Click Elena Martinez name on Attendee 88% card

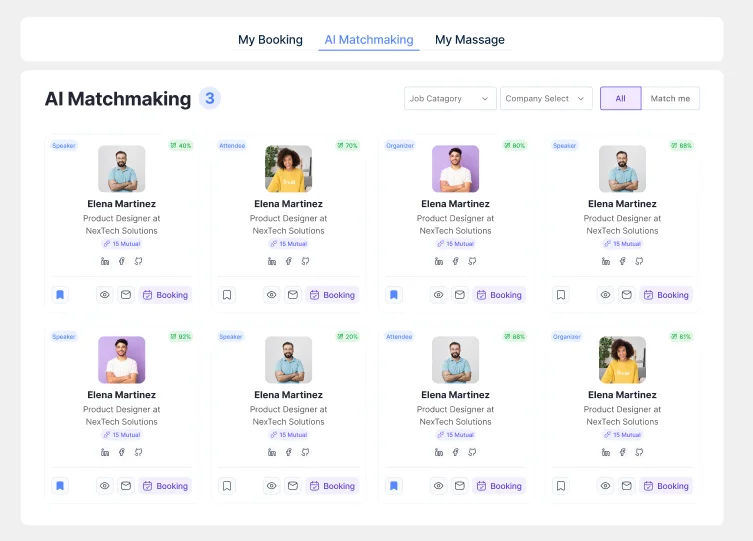click(455, 395)
